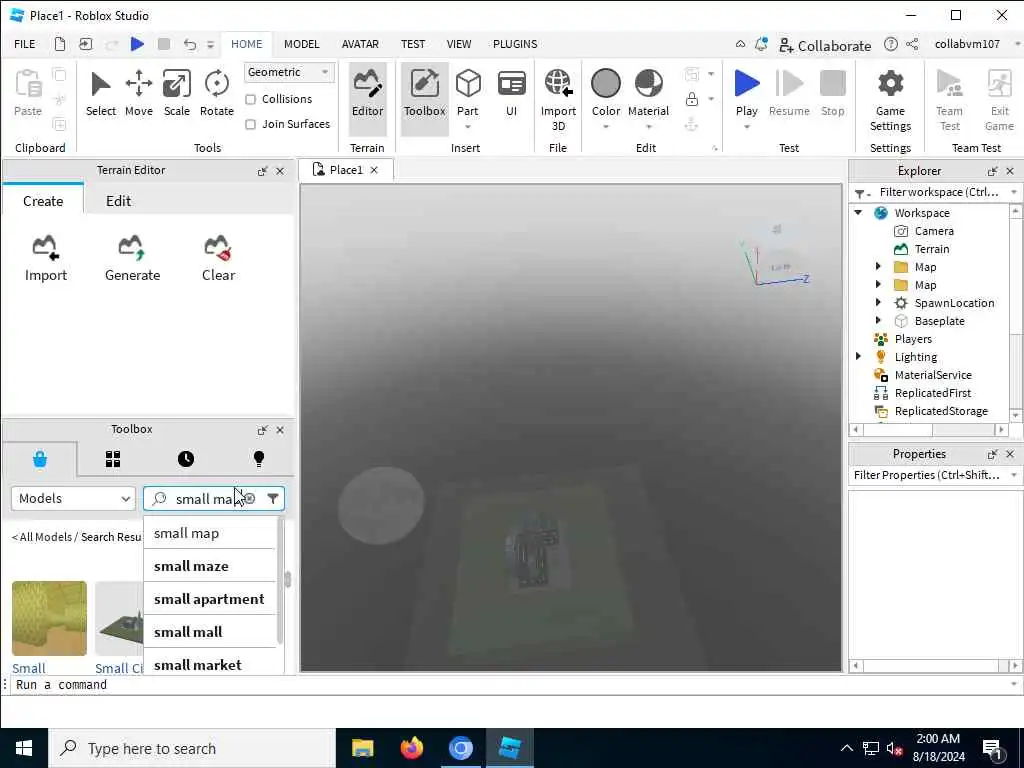Click the Collaborate button
Screen dimensions: 1024x768
(825, 45)
